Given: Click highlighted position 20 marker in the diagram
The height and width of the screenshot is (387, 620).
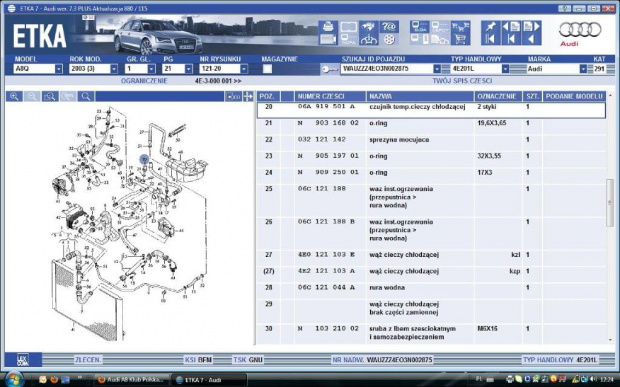Looking at the screenshot, I should (x=144, y=159).
